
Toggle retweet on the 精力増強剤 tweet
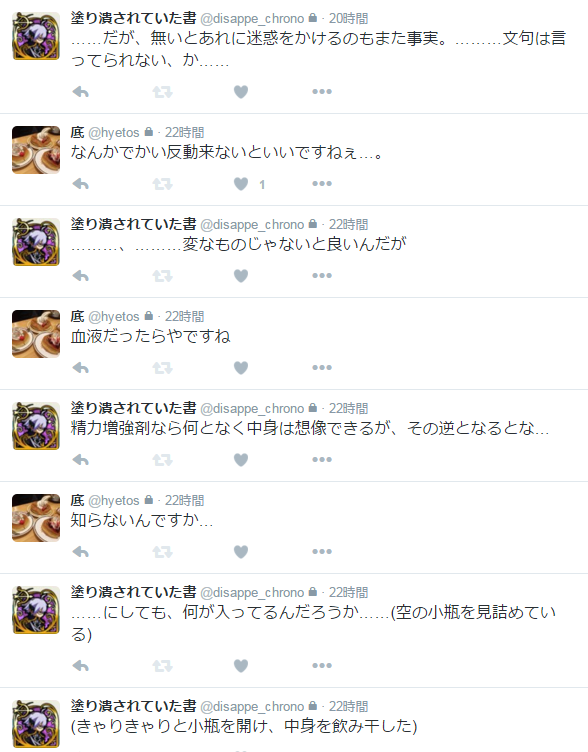162,460
